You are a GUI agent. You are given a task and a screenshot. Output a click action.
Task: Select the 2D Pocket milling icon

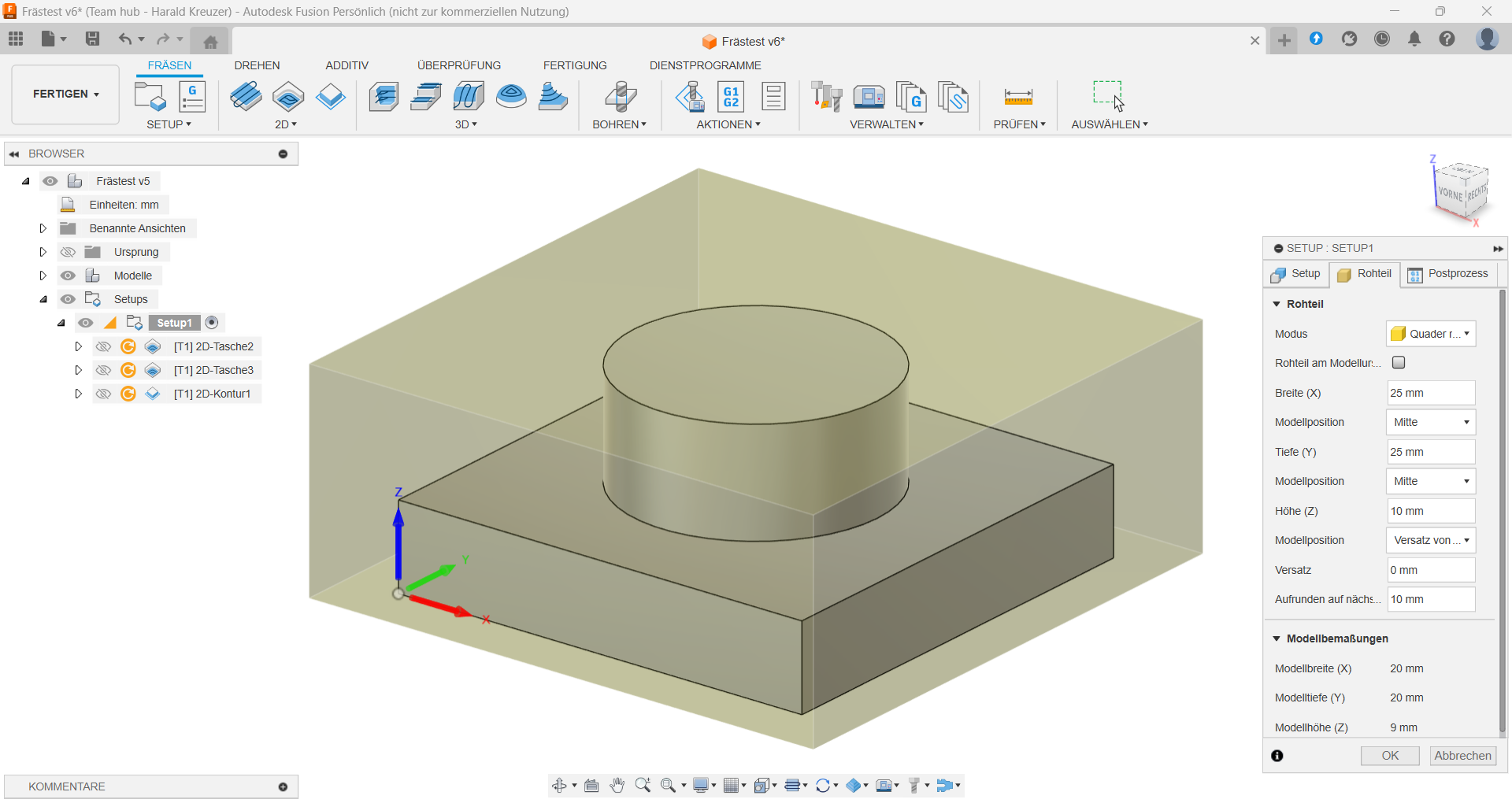click(x=288, y=97)
